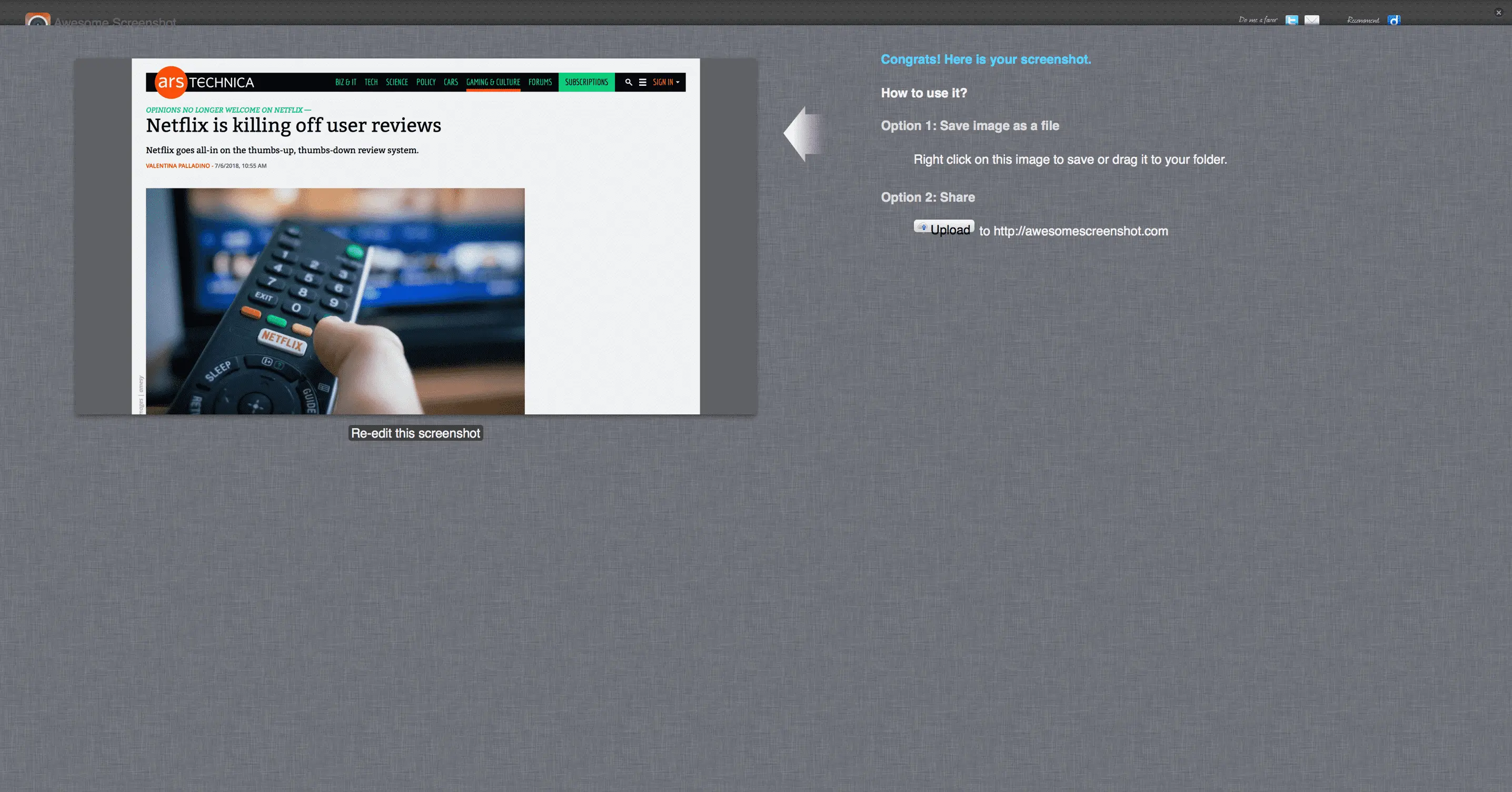Viewport: 1512px width, 792px height.
Task: Open the Forums menu item
Action: 540,82
